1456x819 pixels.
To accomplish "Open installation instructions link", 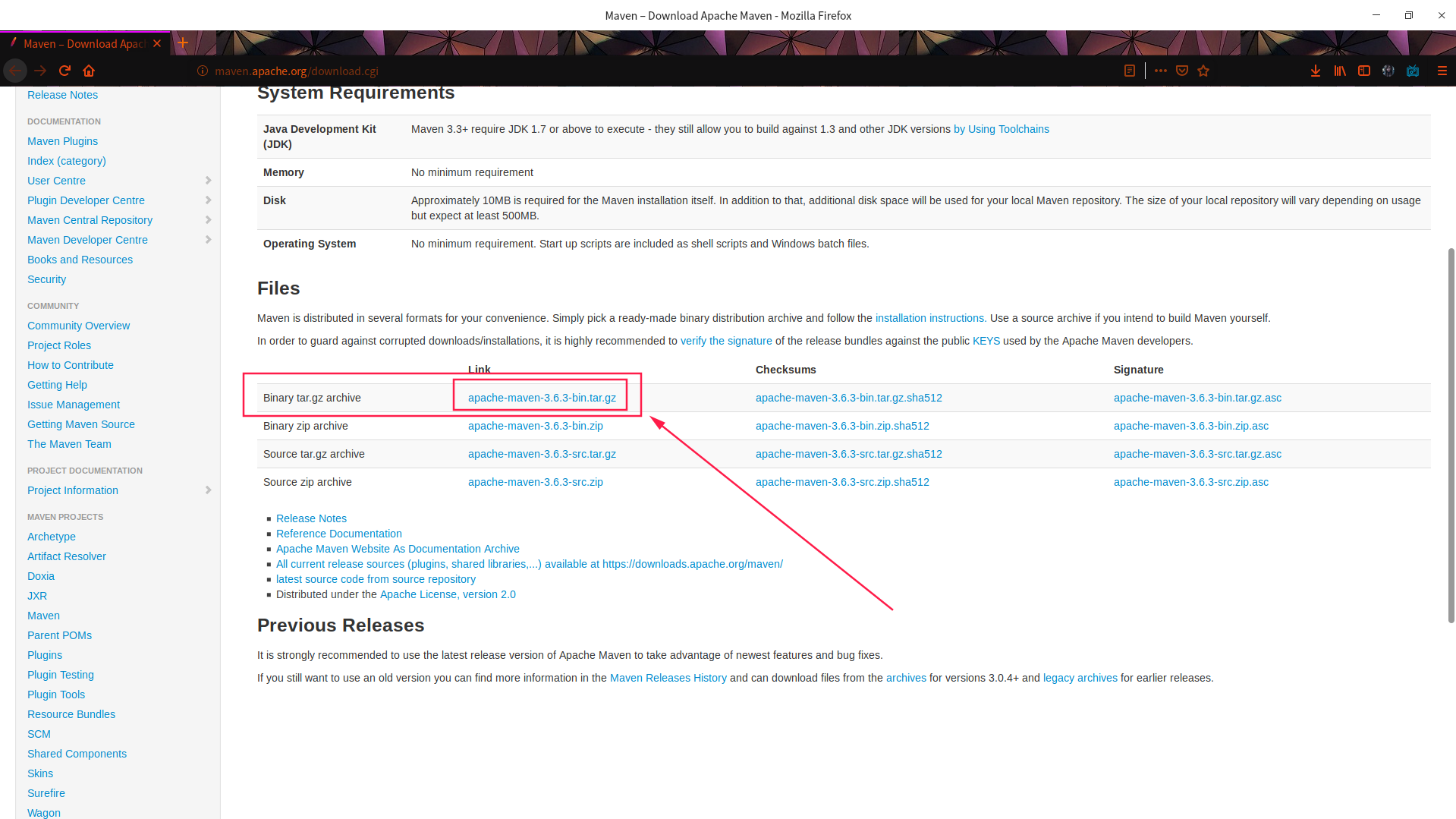I will (x=930, y=318).
